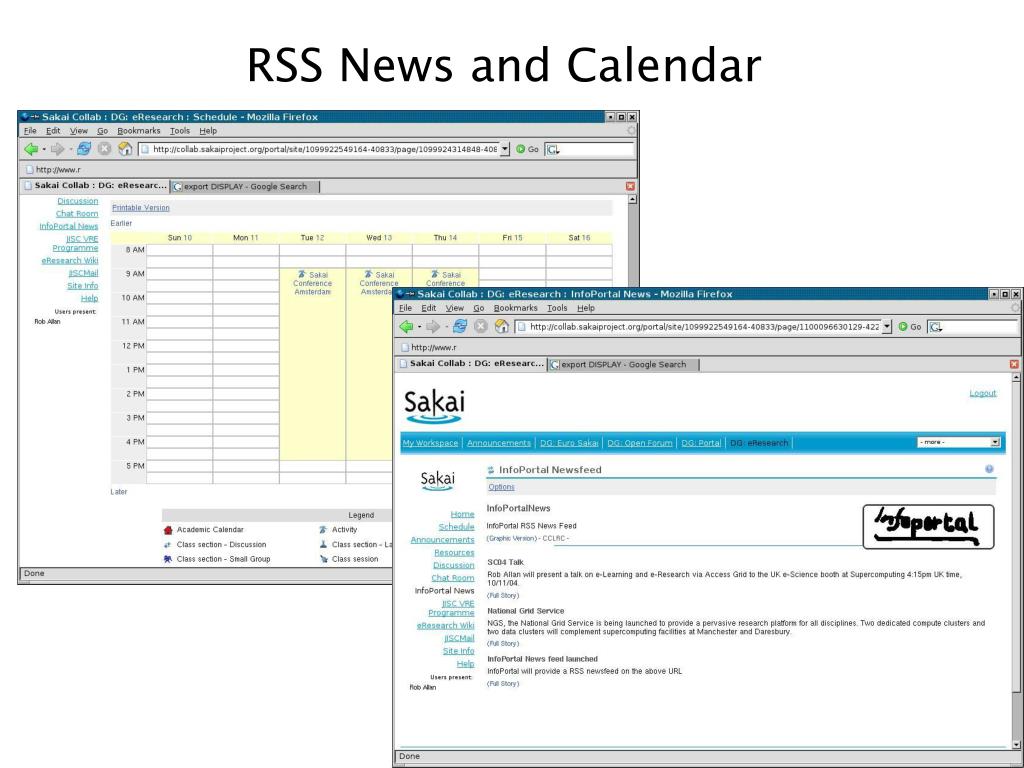This screenshot has width=1024, height=768.
Task: Close tab with red X in Schedule window
Action: click(630, 186)
